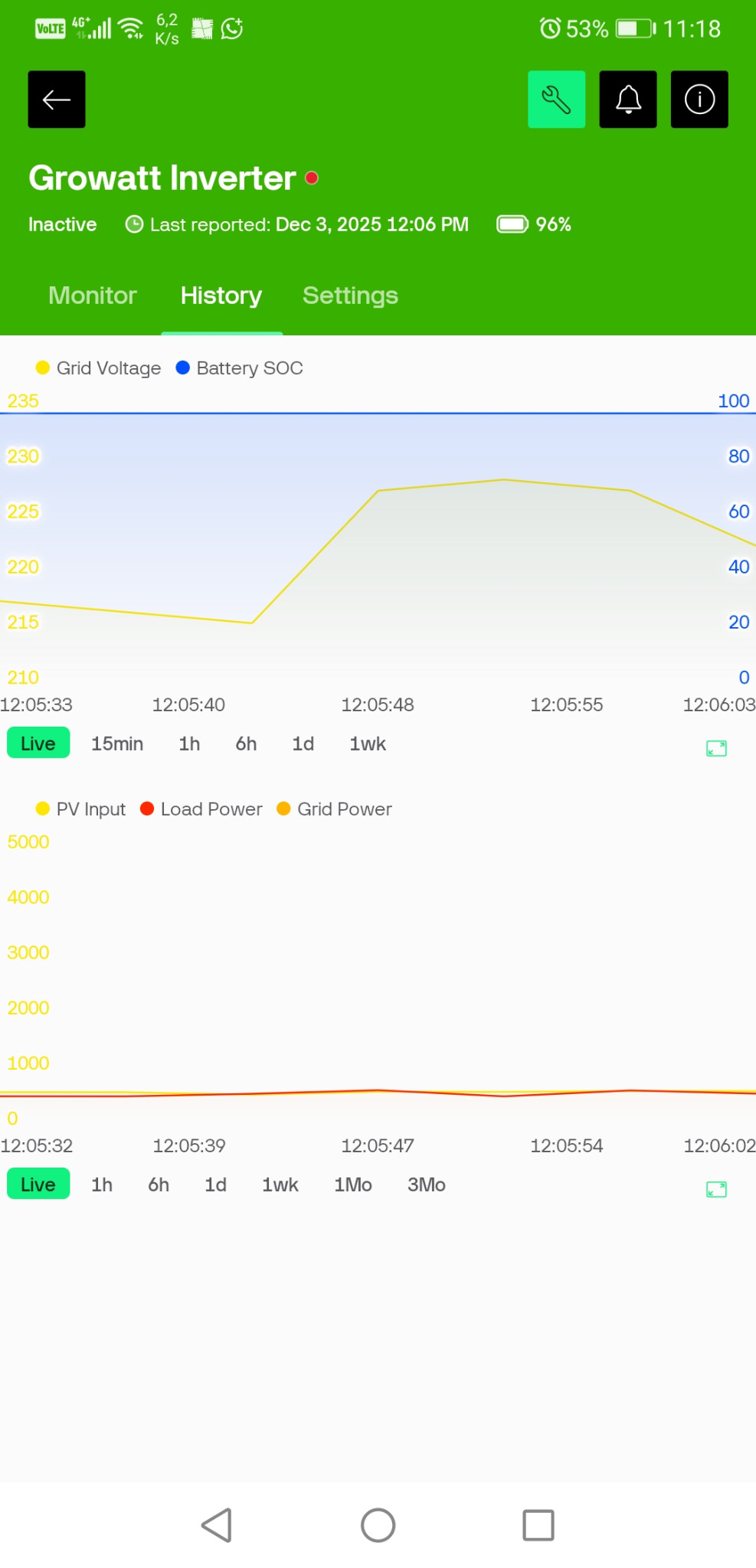The width and height of the screenshot is (756, 1568).
Task: Select 1d range on voltage chart
Action: click(x=303, y=743)
